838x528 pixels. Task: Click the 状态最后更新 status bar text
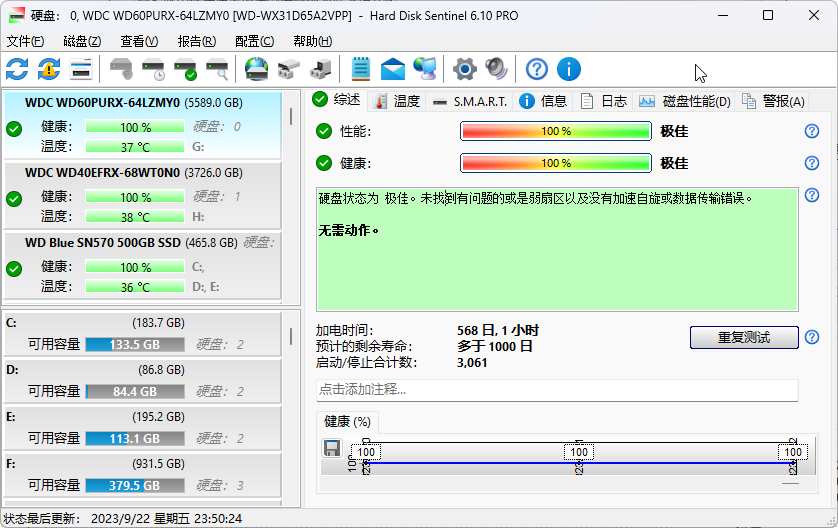click(123, 518)
